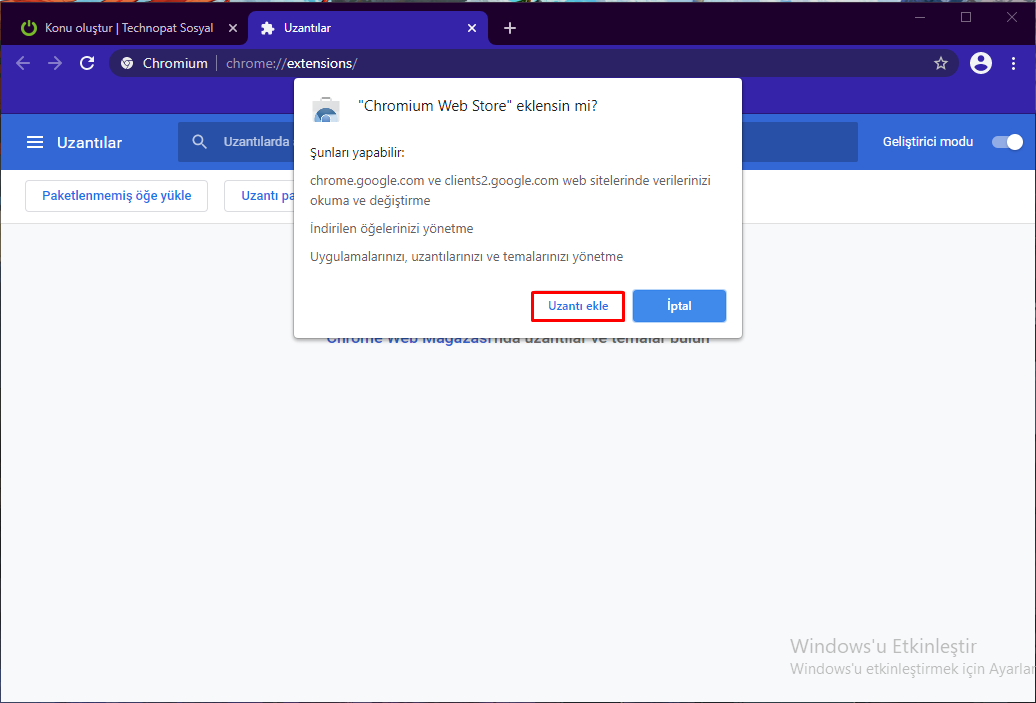This screenshot has height=703, width=1036.
Task: Click the Chromium Web Store dialog icon
Action: (x=325, y=110)
